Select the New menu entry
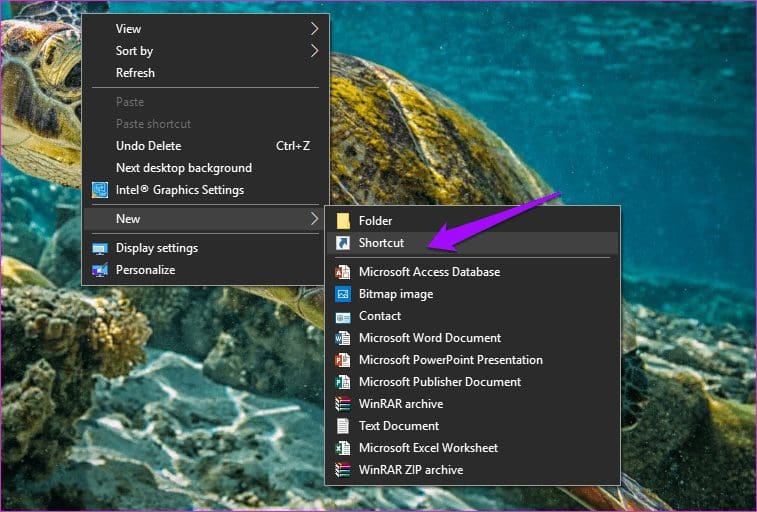This screenshot has width=757, height=512. (206, 219)
